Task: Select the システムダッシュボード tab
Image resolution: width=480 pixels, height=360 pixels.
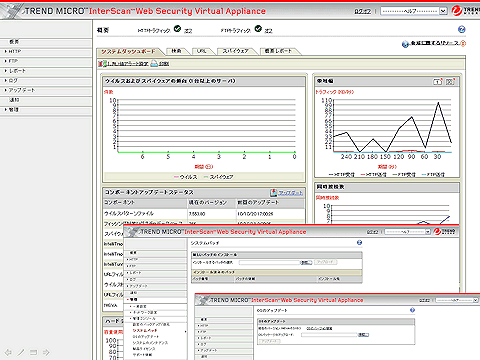Action: click(128, 52)
